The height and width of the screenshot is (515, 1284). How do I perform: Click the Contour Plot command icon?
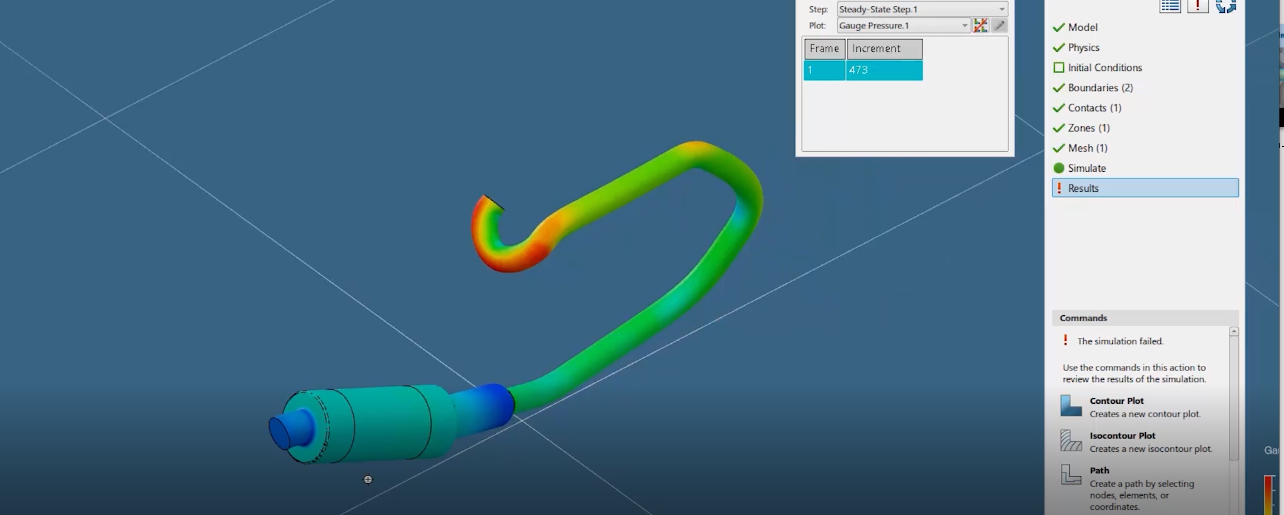click(x=1071, y=405)
